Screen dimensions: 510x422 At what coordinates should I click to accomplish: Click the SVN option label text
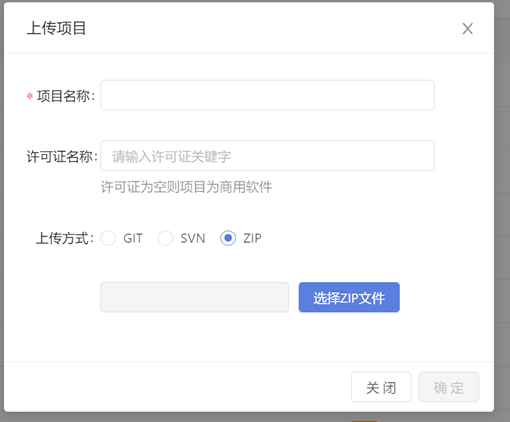point(193,238)
